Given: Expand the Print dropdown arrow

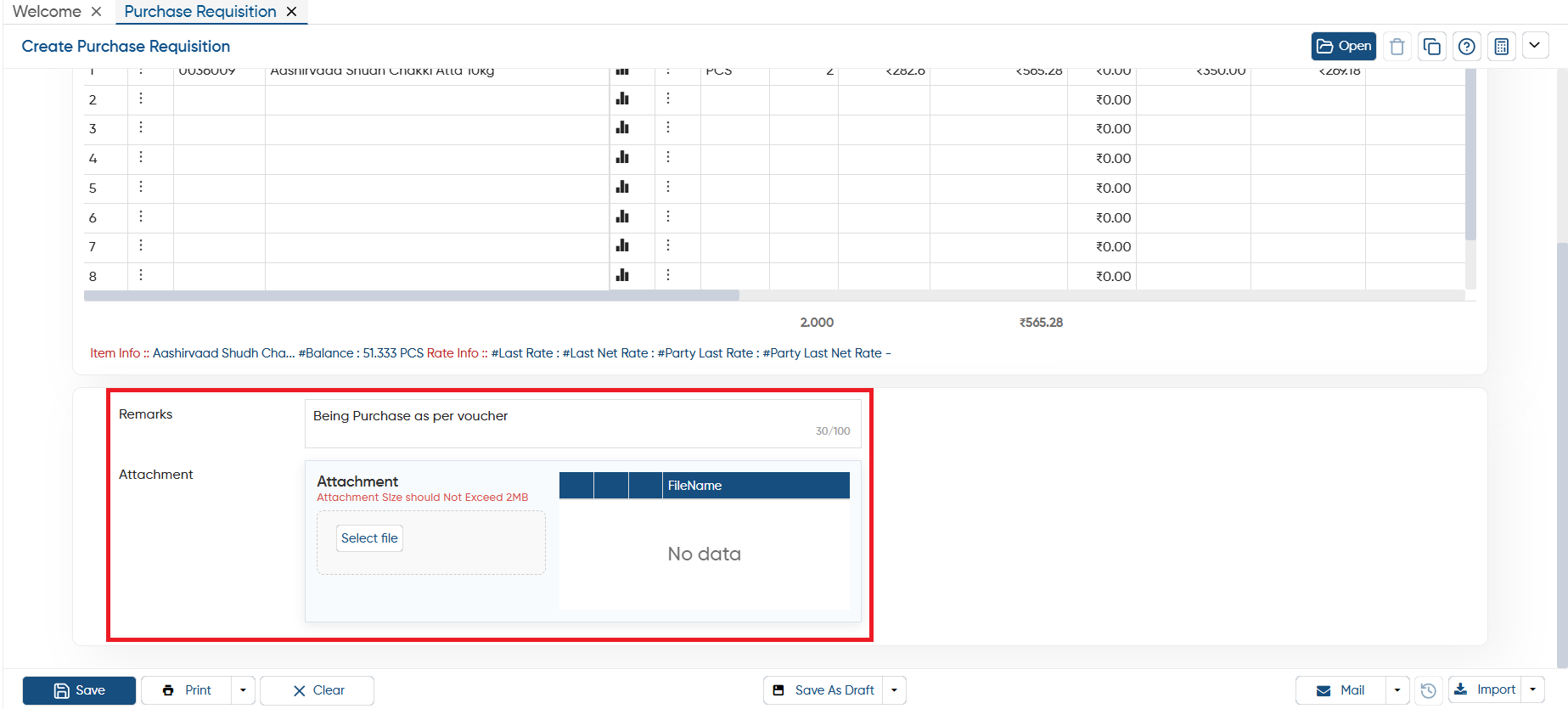Looking at the screenshot, I should point(243,690).
